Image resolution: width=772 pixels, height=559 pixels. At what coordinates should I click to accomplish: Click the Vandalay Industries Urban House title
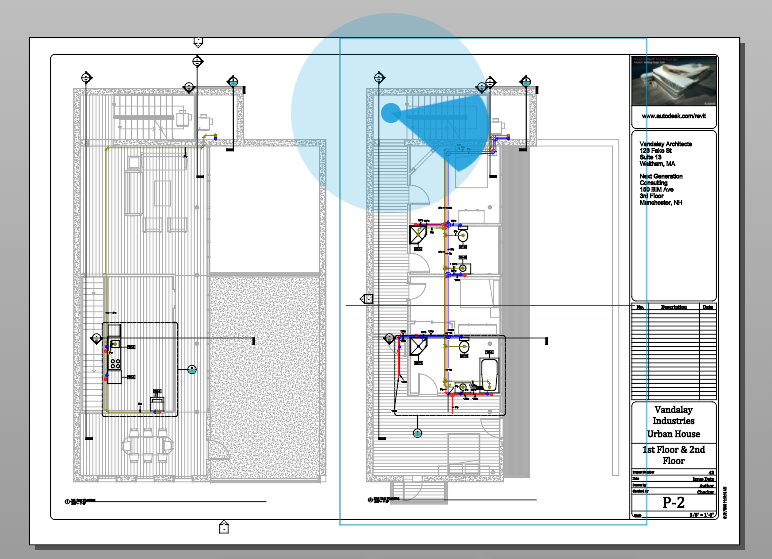point(674,422)
